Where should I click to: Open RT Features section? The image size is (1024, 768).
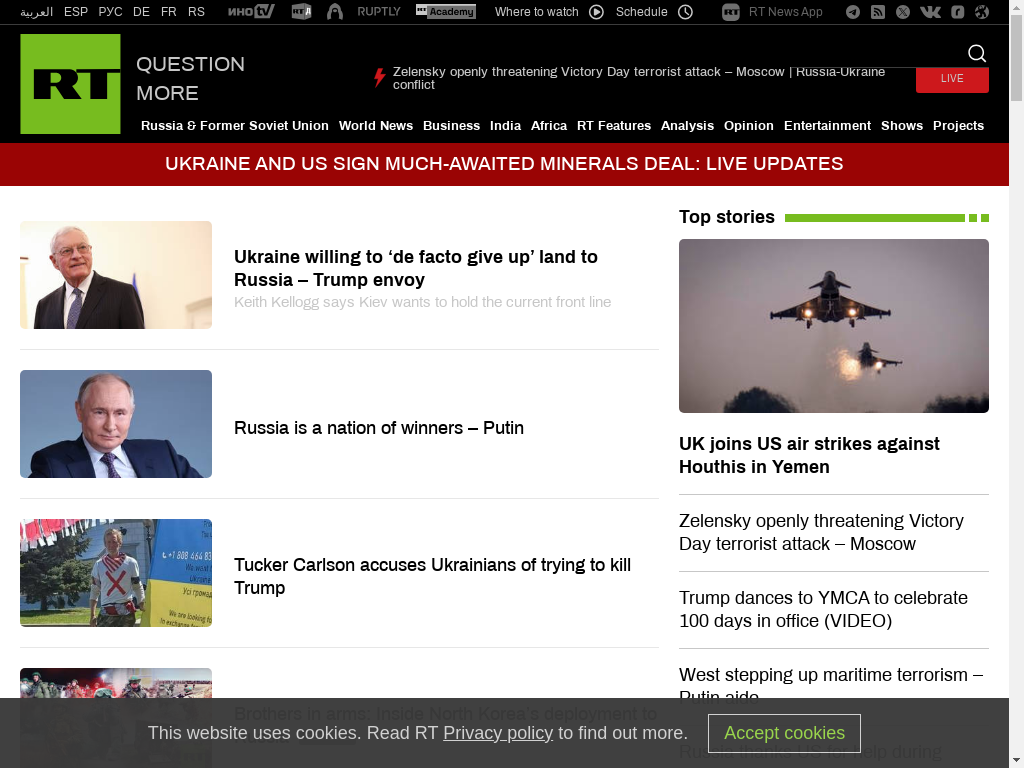(x=614, y=125)
